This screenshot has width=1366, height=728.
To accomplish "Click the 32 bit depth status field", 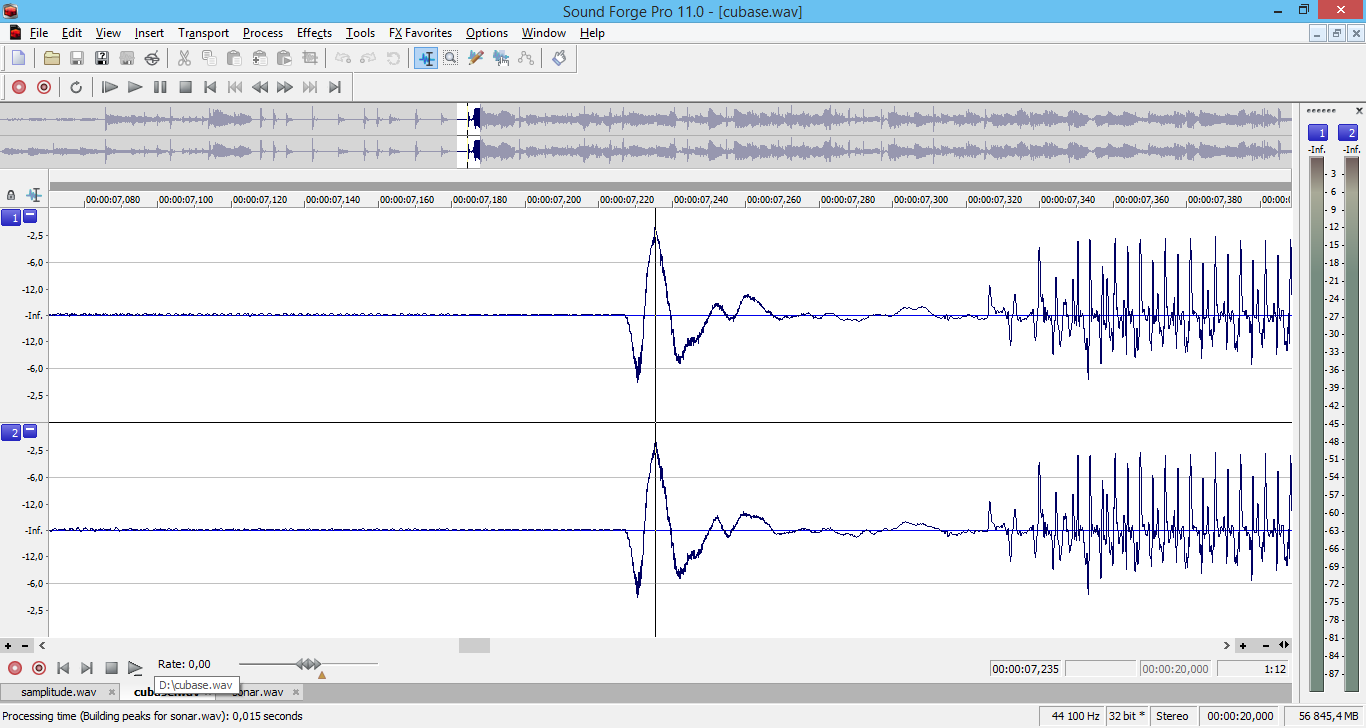I will pyautogui.click(x=1127, y=716).
